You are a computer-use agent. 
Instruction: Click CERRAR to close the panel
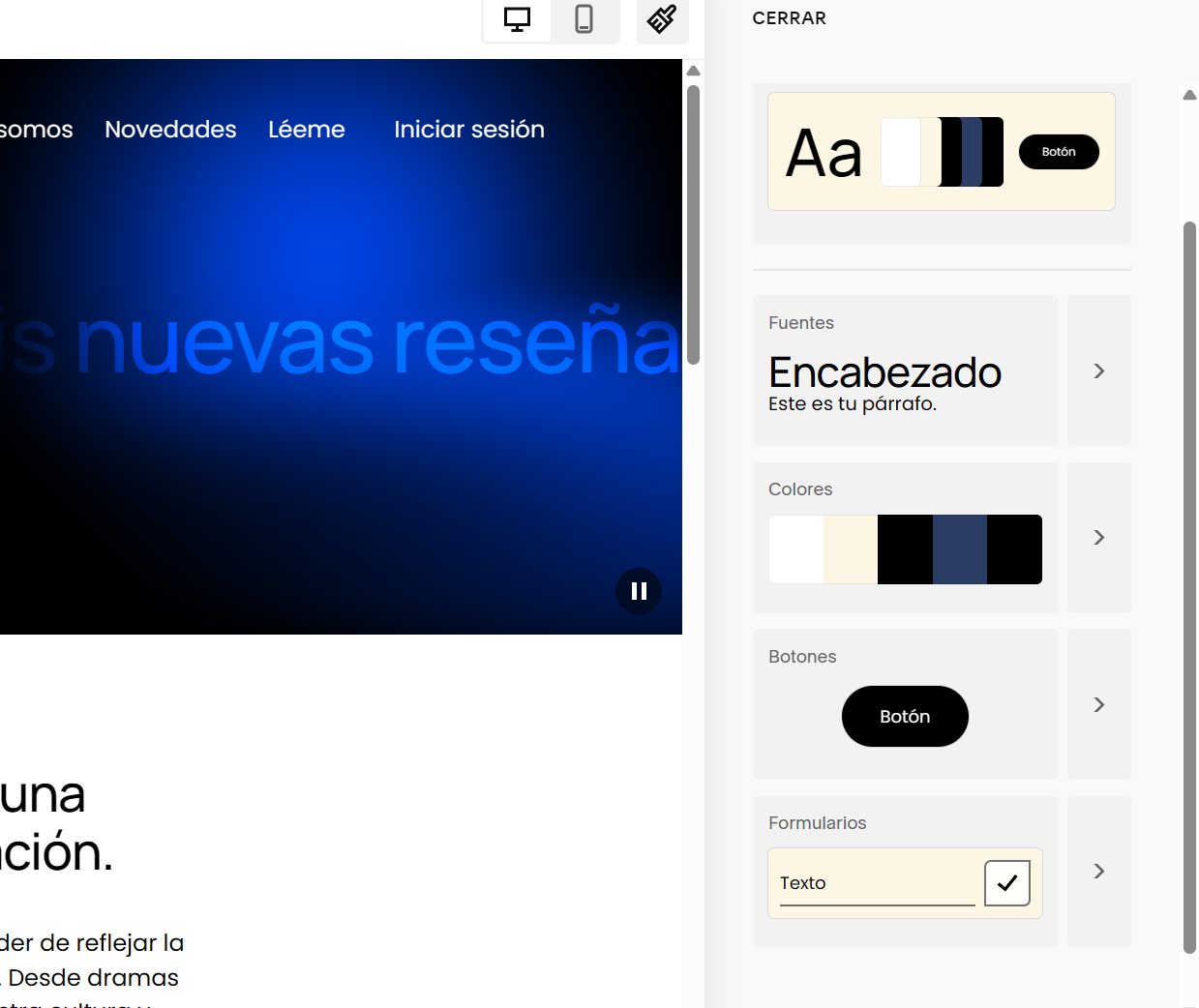789,18
